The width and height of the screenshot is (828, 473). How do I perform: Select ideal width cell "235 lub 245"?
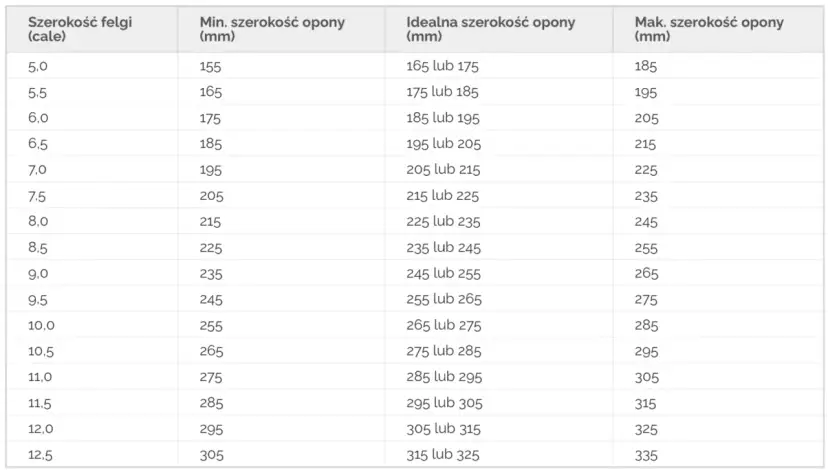pyautogui.click(x=443, y=247)
